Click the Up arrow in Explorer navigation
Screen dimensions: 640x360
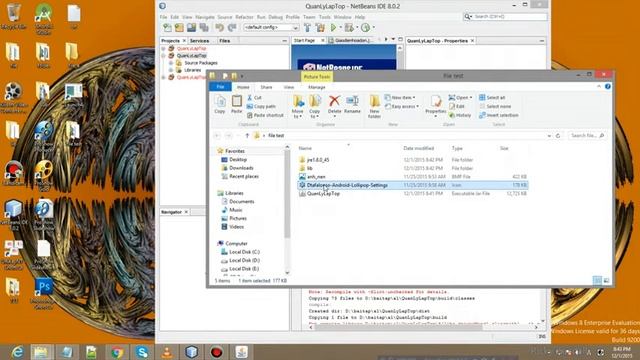pyautogui.click(x=247, y=136)
